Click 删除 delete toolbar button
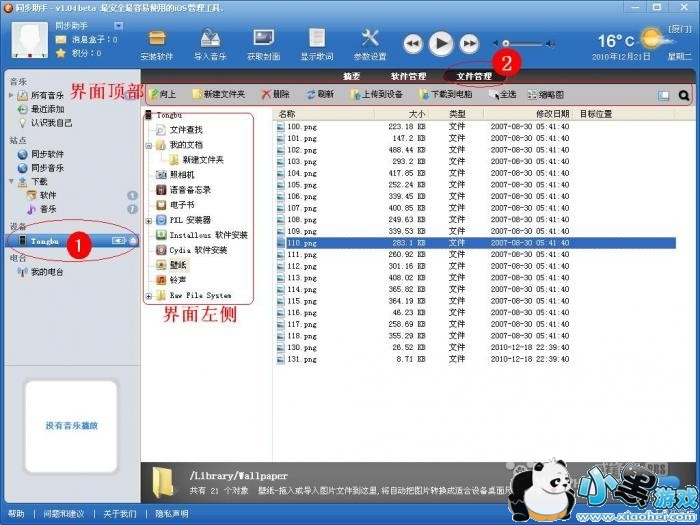The width and height of the screenshot is (700, 525). click(275, 94)
